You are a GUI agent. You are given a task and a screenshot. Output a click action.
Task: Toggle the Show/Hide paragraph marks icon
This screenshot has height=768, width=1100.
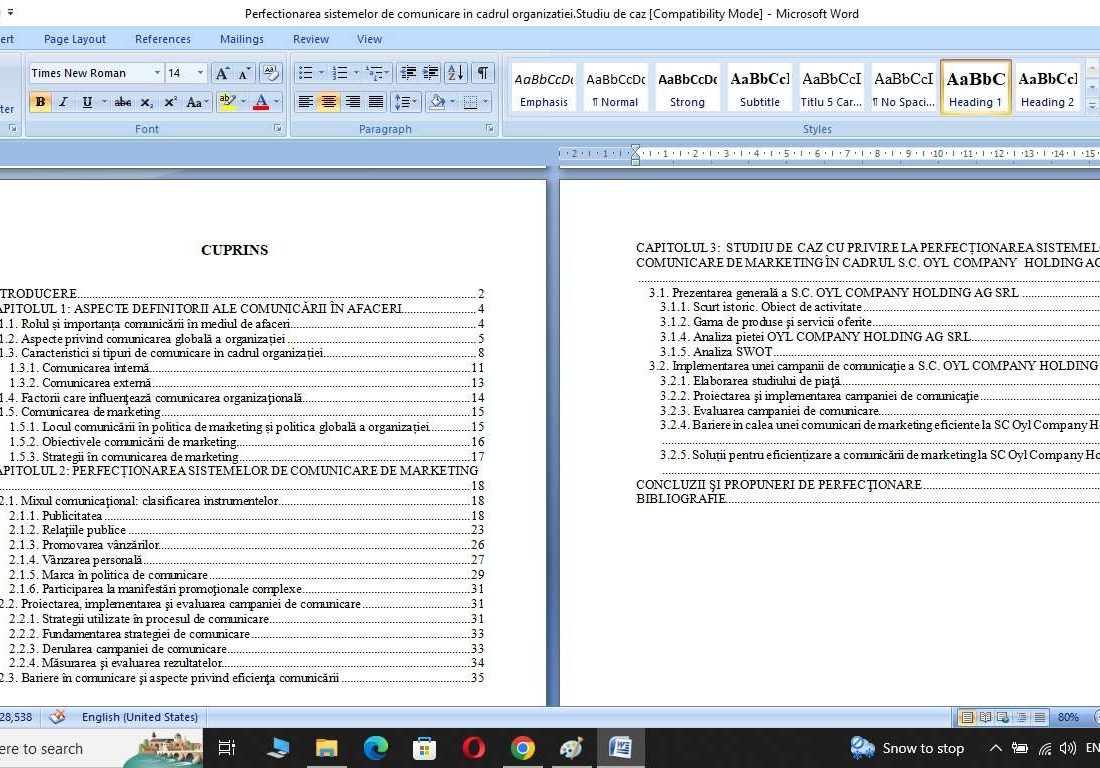click(481, 73)
